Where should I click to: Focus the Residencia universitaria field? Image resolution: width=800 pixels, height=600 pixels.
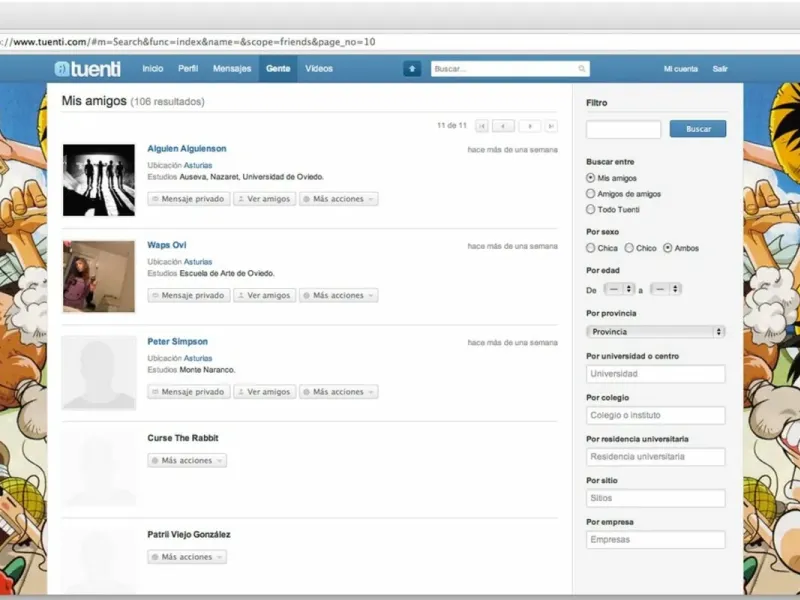point(656,457)
